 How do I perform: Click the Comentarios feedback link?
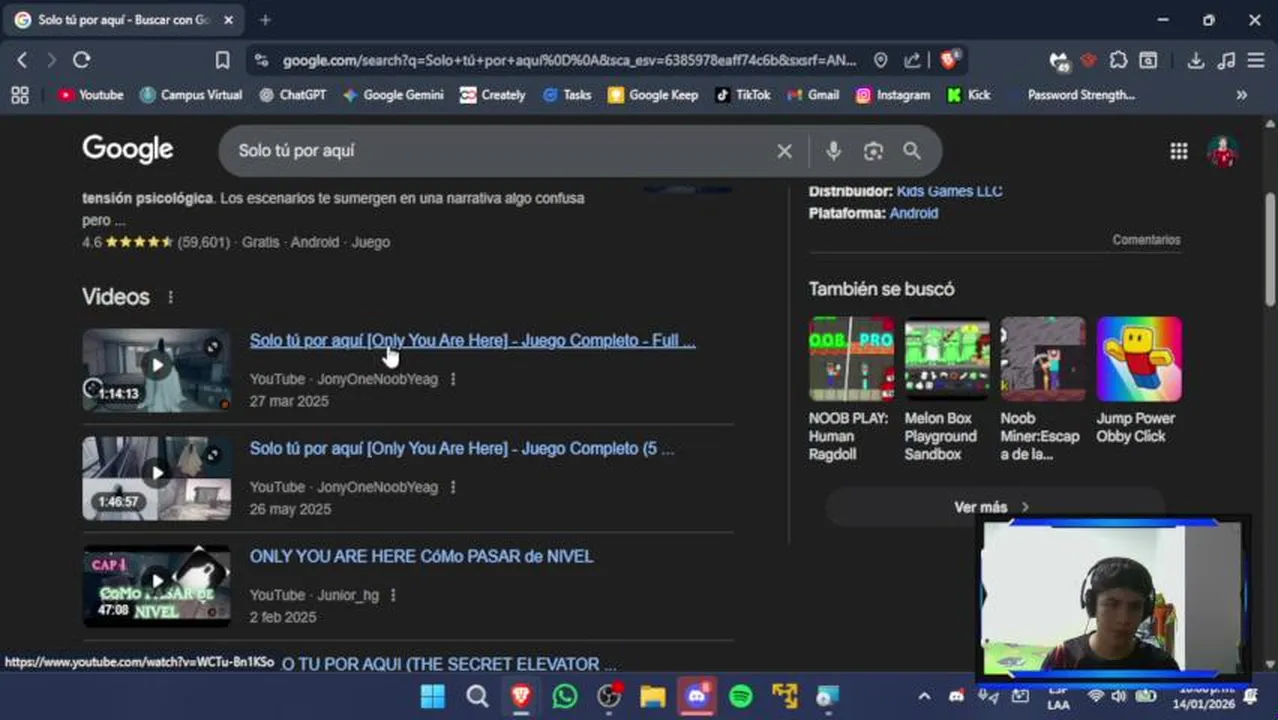1146,240
